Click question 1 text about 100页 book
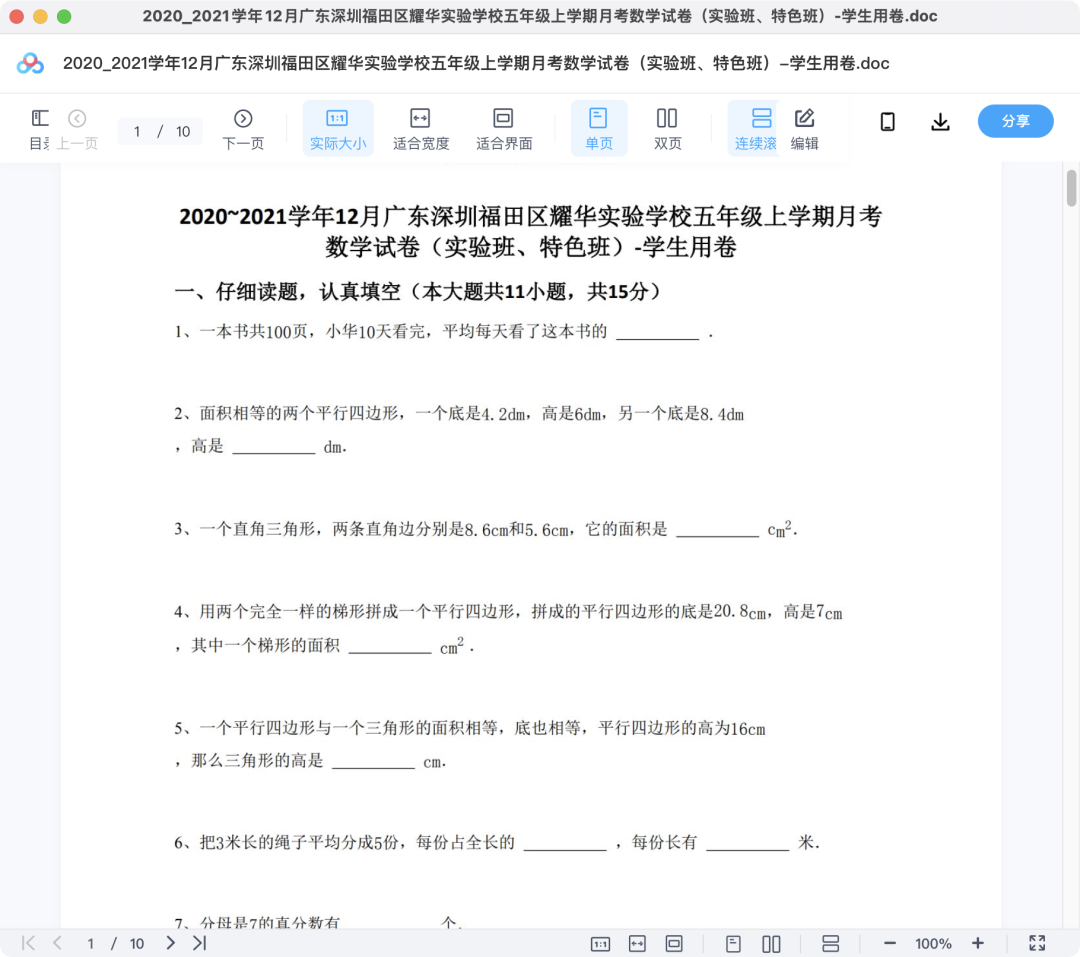The height and width of the screenshot is (957, 1080). 444,332
